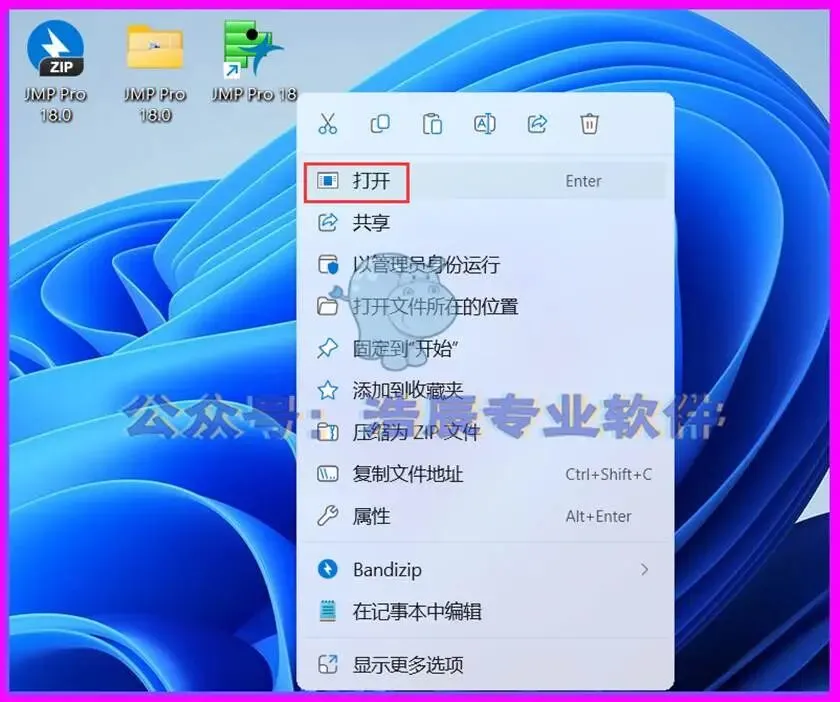Open the Bandizip submenu entry

click(484, 570)
